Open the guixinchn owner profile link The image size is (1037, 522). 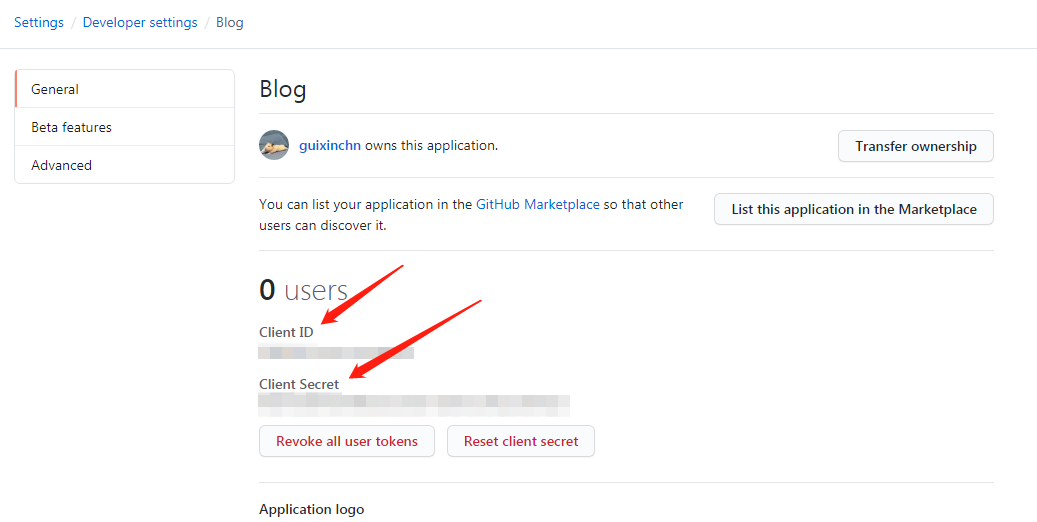[x=330, y=145]
